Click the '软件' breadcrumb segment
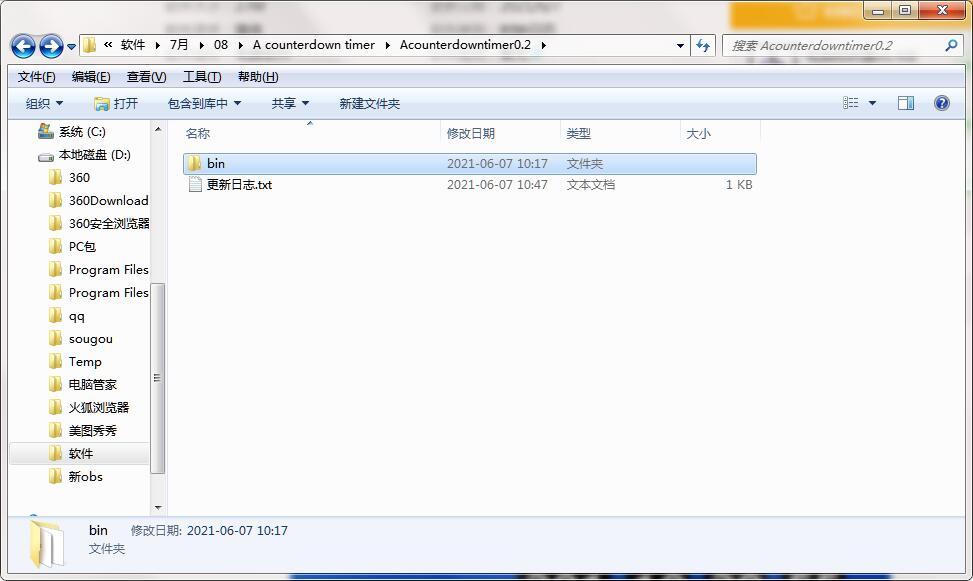The width and height of the screenshot is (973, 581). click(133, 45)
